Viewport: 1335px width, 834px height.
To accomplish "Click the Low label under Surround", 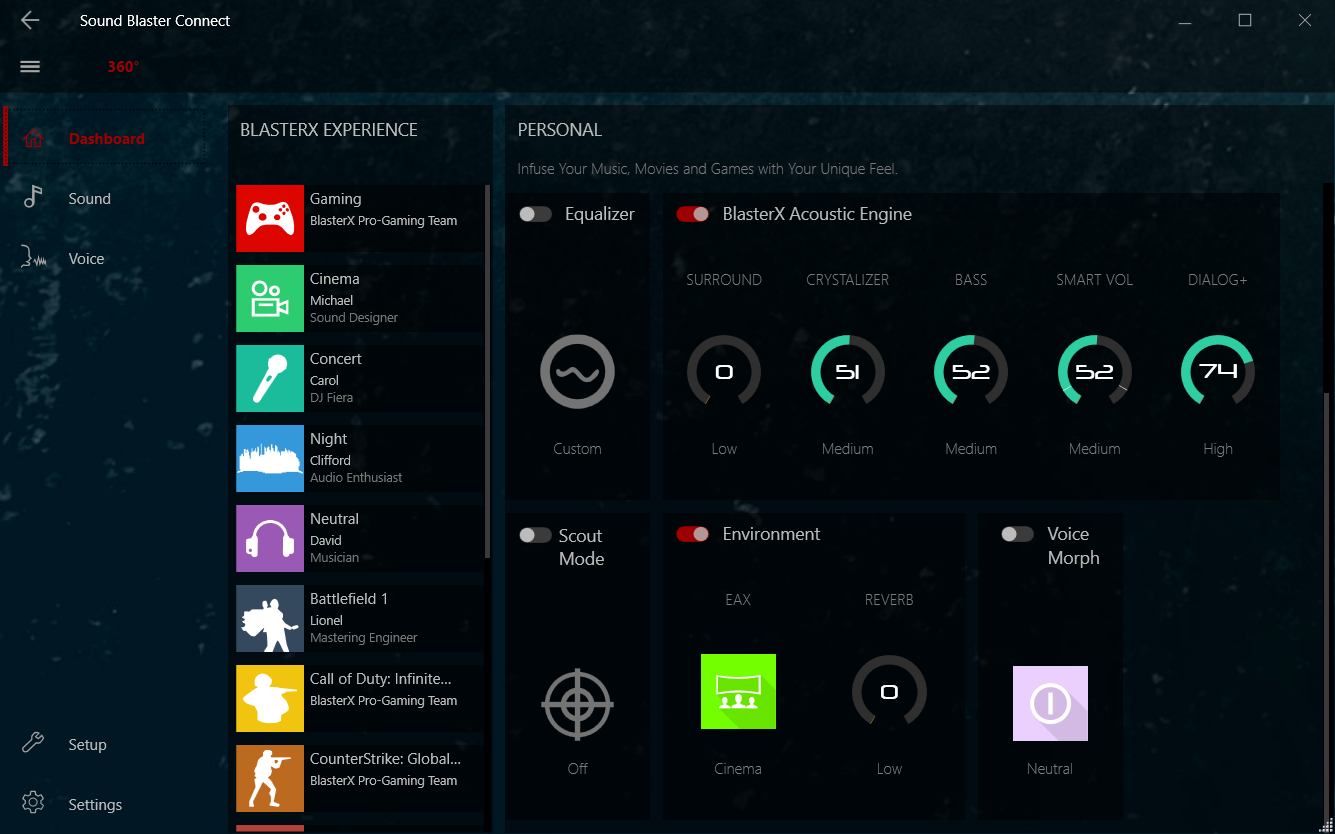I will coord(724,449).
